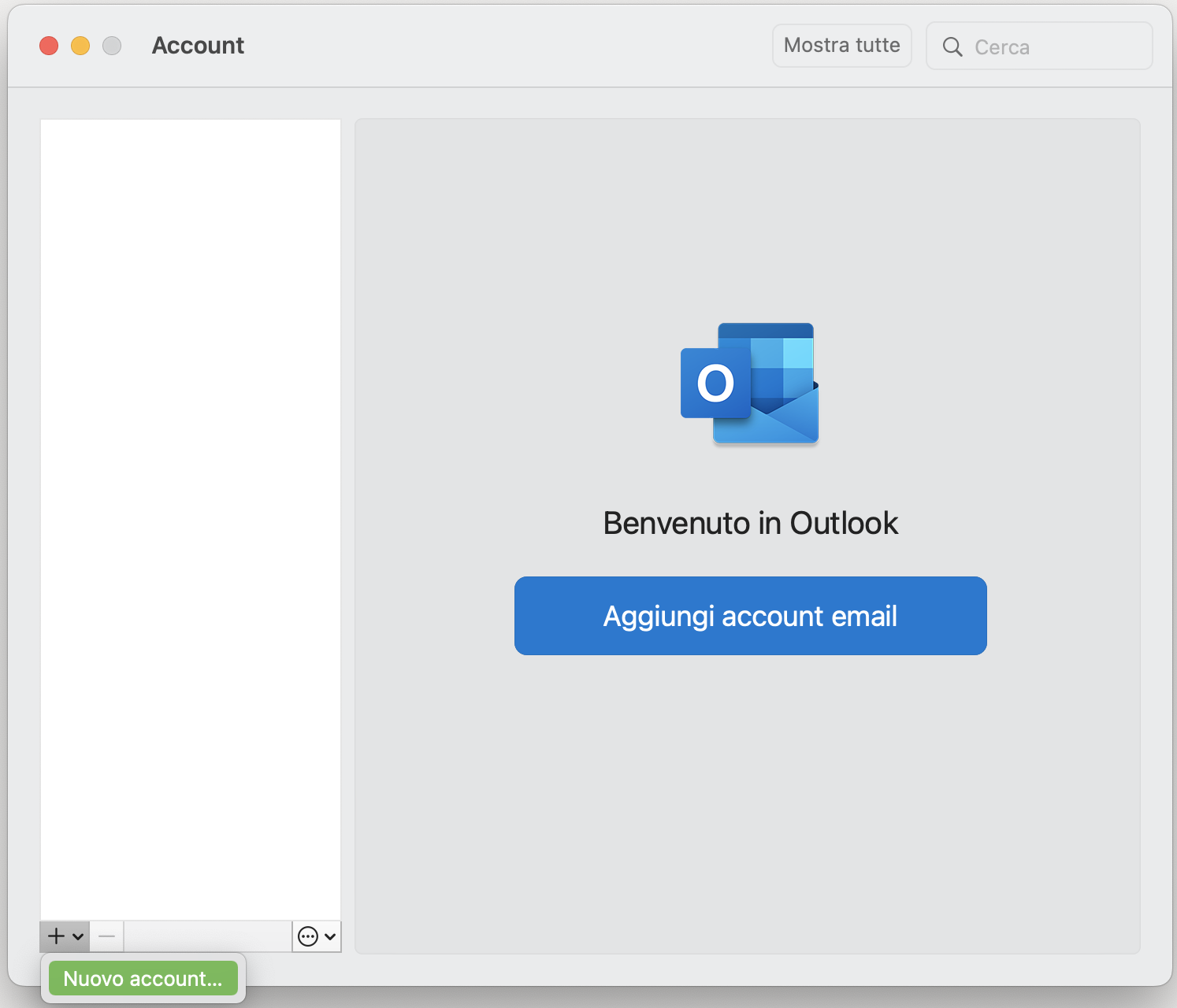1177x1008 pixels.
Task: Click the Account window title text
Action: pos(199,46)
